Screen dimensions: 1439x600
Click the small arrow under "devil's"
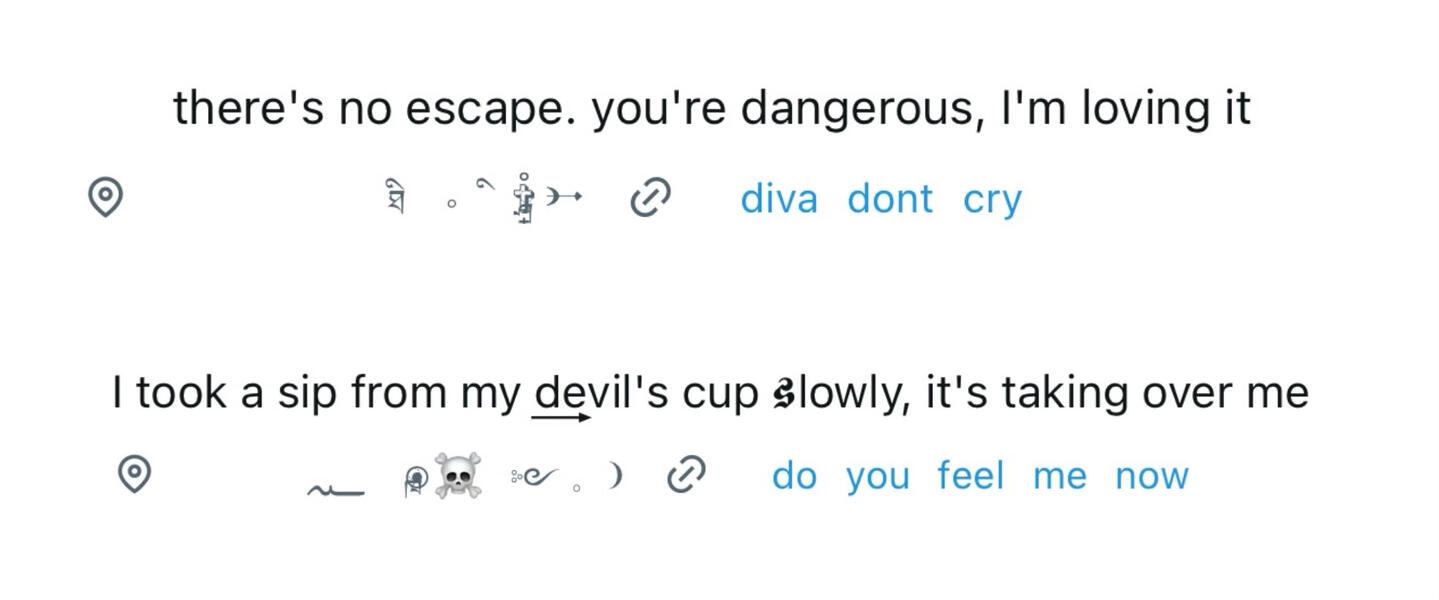point(561,417)
